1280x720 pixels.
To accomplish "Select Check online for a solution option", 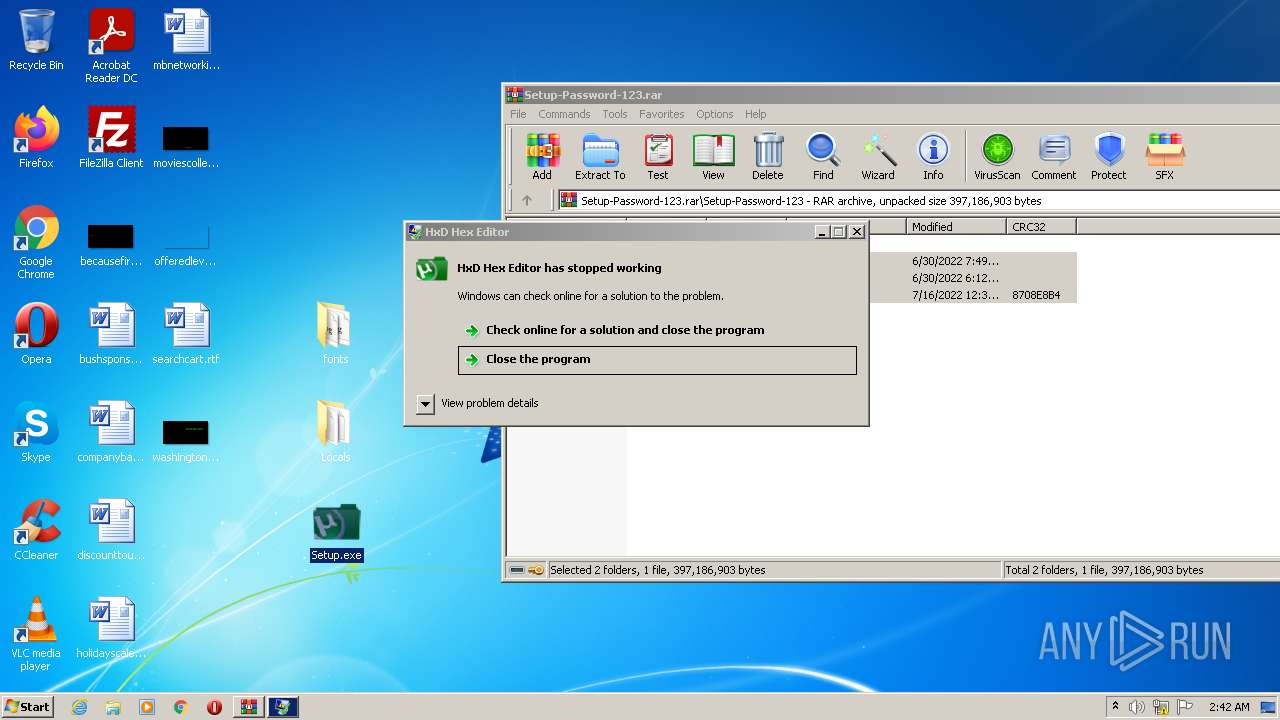I will [657, 330].
